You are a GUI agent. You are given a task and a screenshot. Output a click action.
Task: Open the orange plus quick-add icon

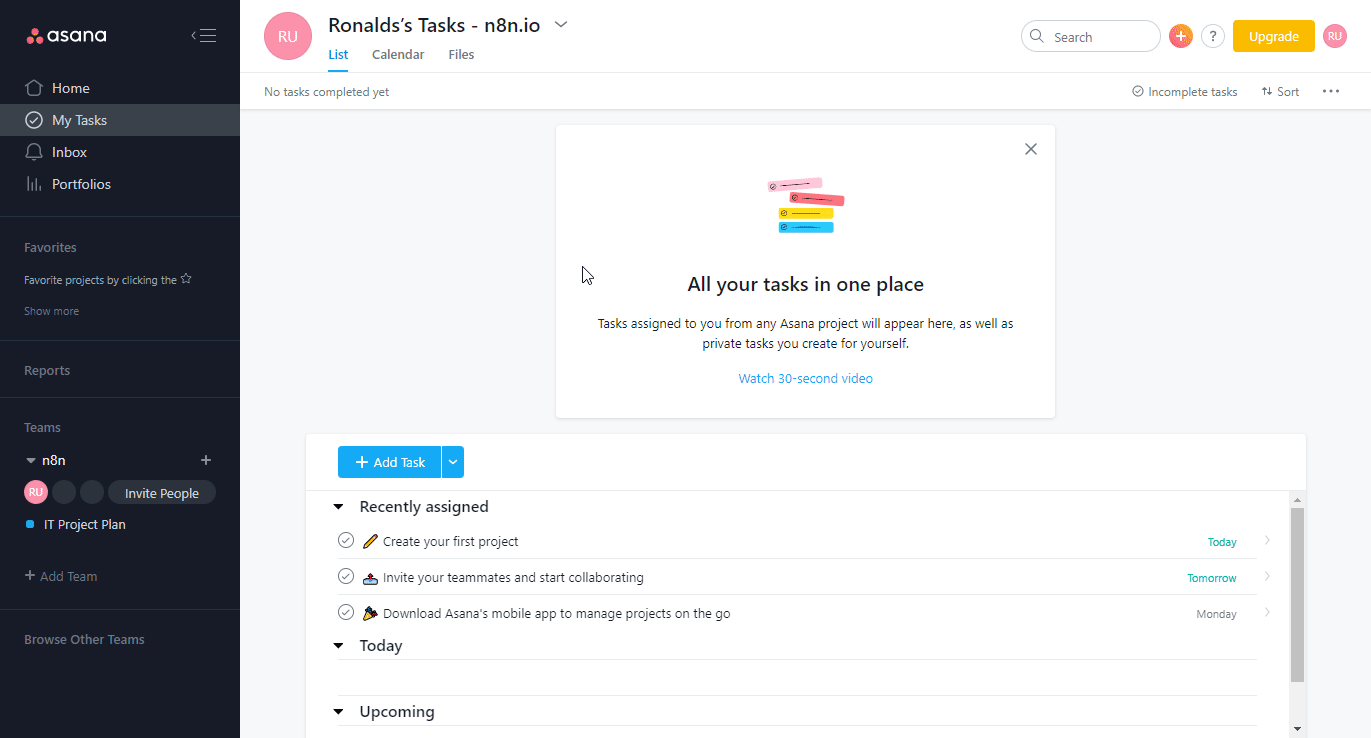1180,36
